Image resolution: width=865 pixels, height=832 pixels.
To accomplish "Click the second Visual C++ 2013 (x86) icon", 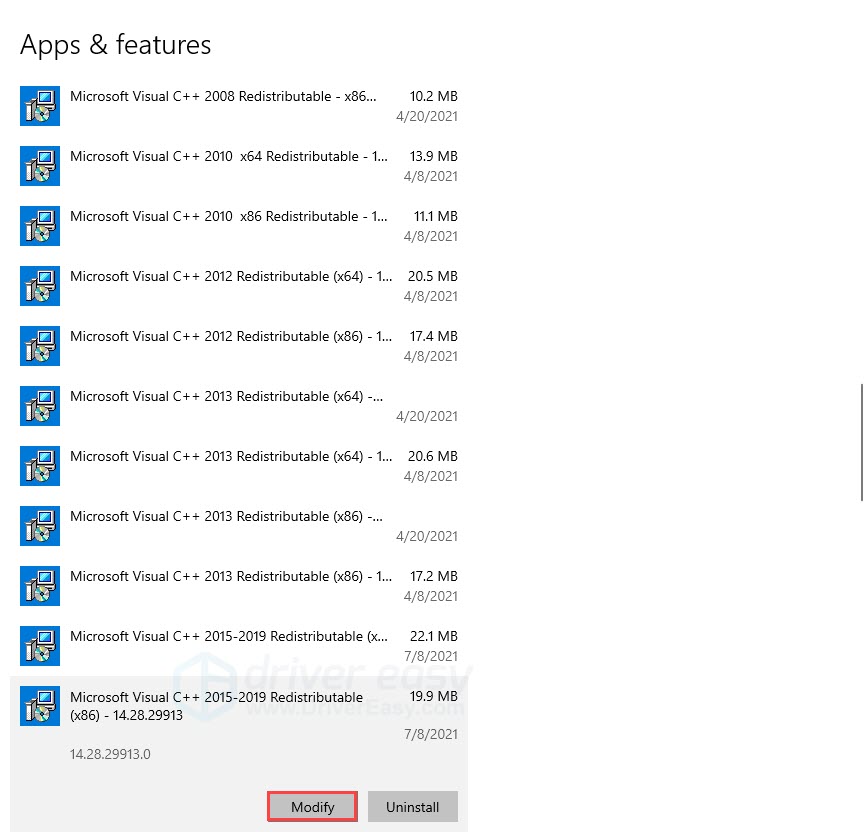I will 40,586.
